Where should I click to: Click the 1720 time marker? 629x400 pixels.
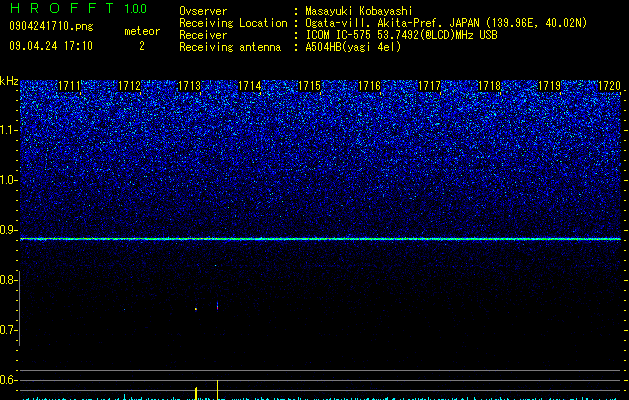[609, 86]
